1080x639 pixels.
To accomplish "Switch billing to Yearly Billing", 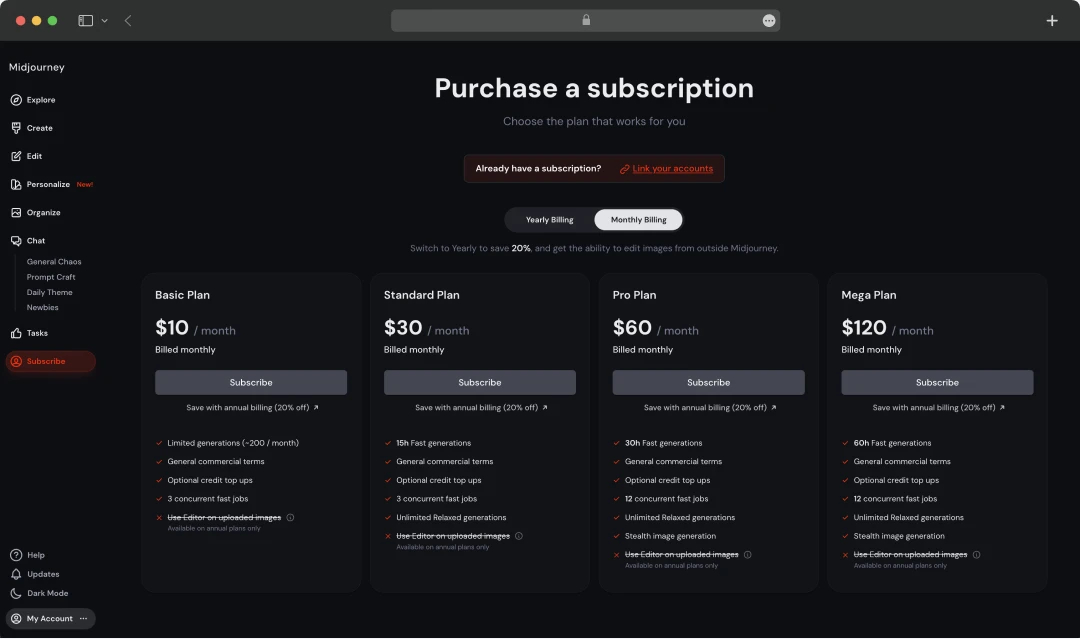I will pyautogui.click(x=549, y=219).
